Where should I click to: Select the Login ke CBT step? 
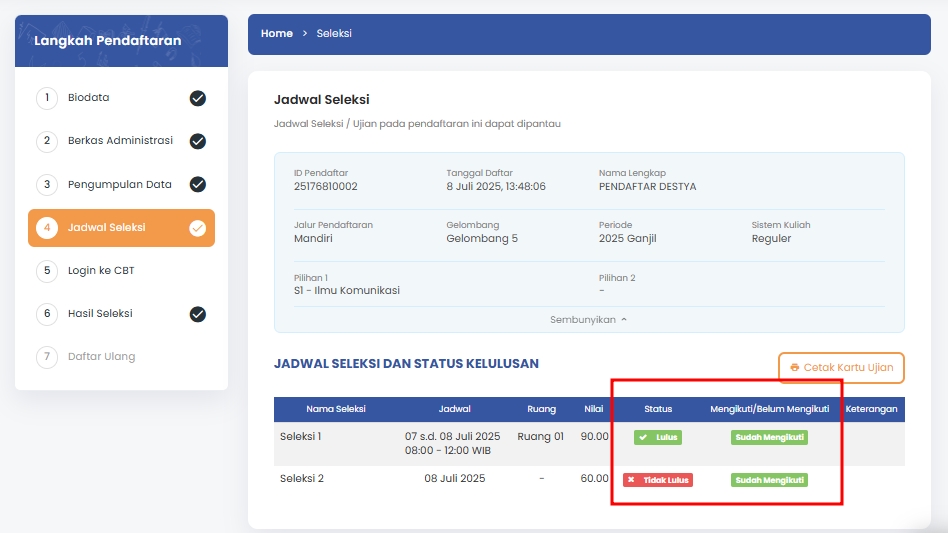click(101, 271)
